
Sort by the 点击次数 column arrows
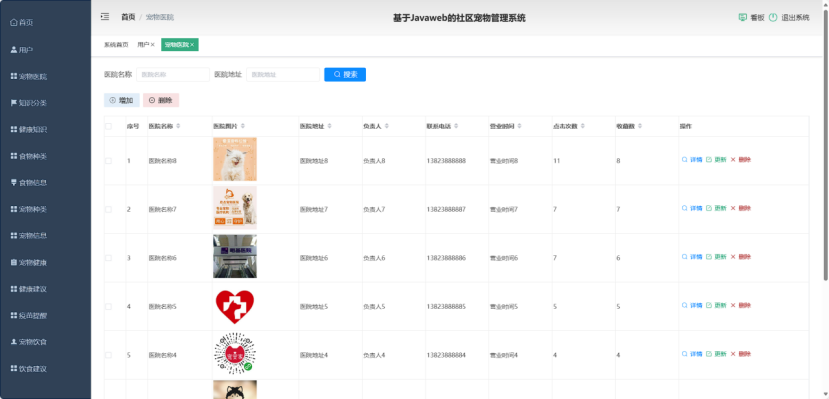point(583,126)
